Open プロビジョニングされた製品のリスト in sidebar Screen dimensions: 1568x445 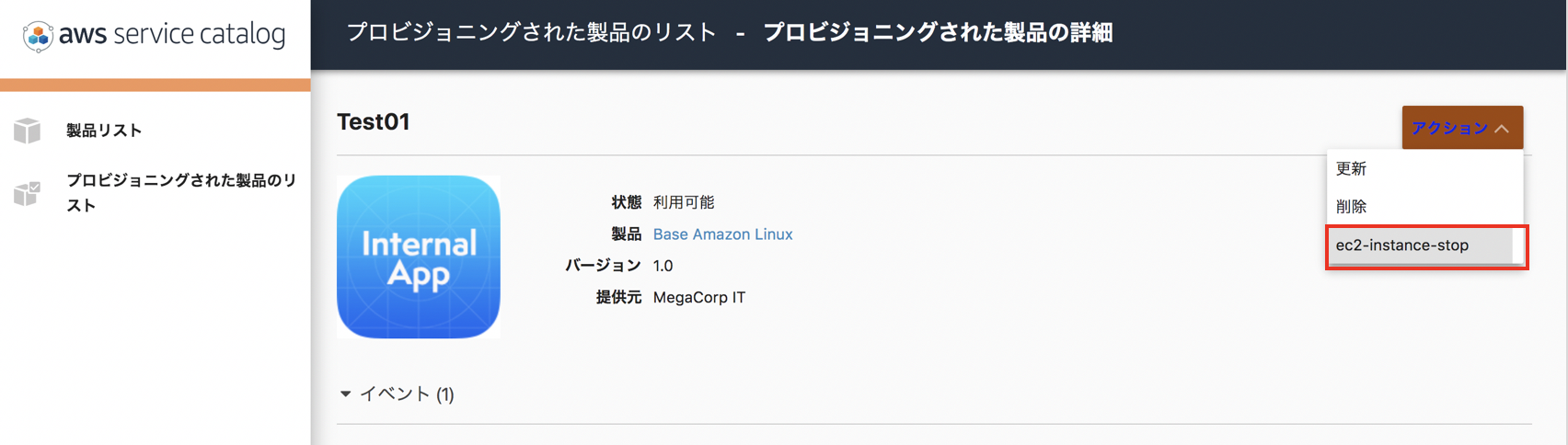[x=181, y=192]
